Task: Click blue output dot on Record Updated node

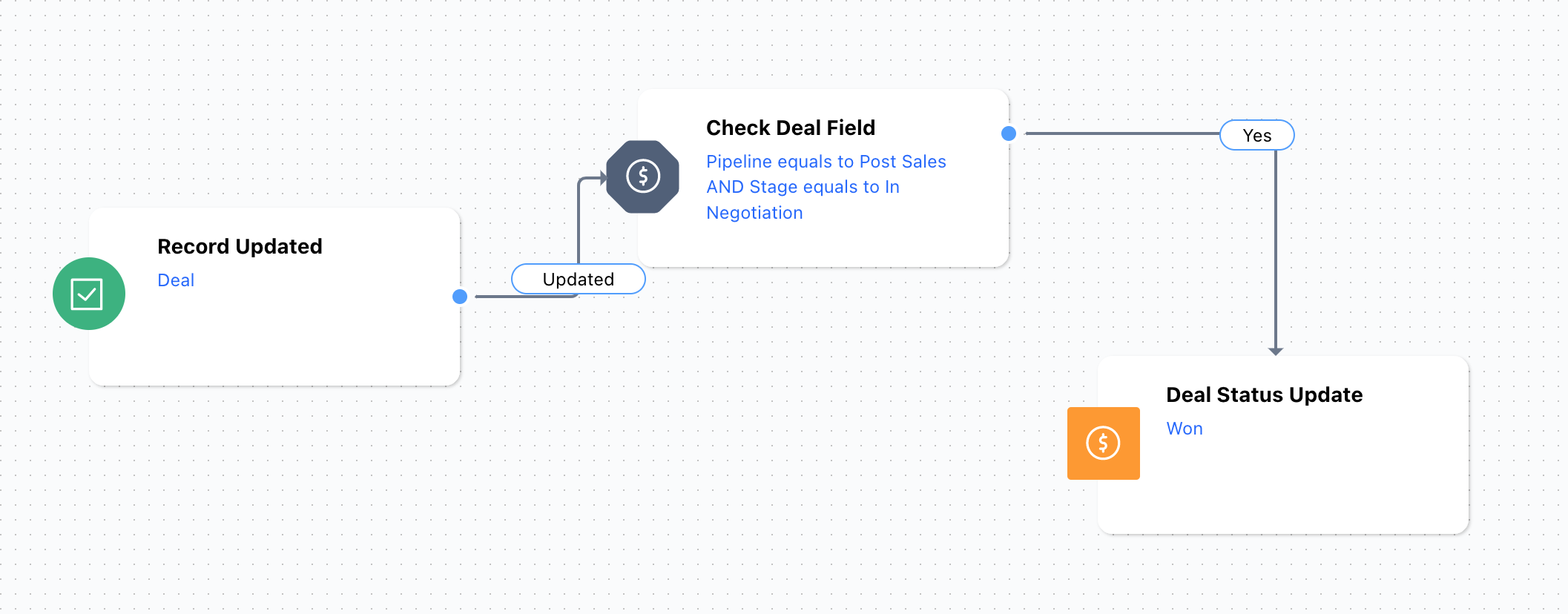Action: click(x=460, y=297)
